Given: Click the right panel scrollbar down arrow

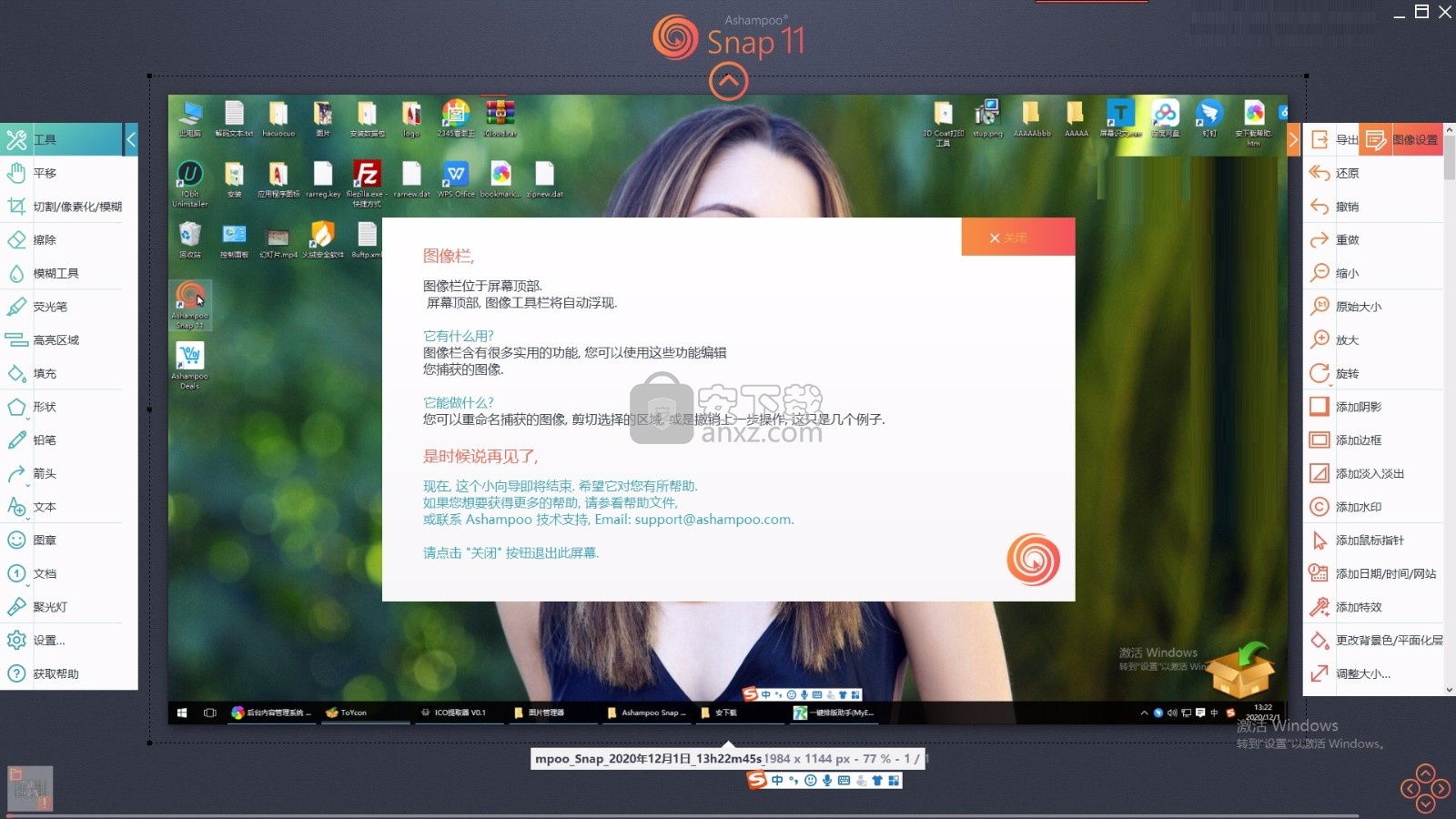Looking at the screenshot, I should pos(1450,690).
